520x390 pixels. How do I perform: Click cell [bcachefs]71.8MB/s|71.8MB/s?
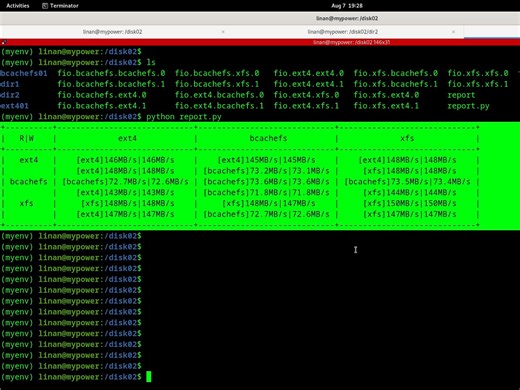coord(266,192)
